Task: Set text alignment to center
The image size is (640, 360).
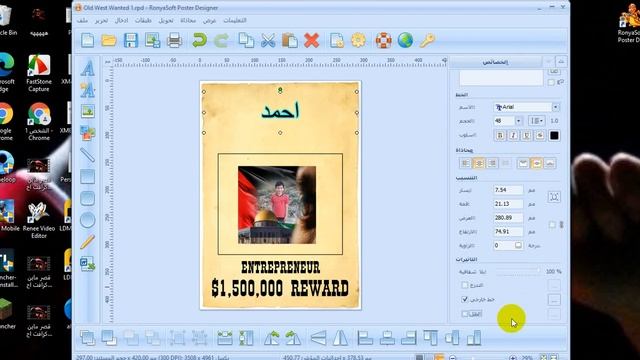Action: click(479, 163)
